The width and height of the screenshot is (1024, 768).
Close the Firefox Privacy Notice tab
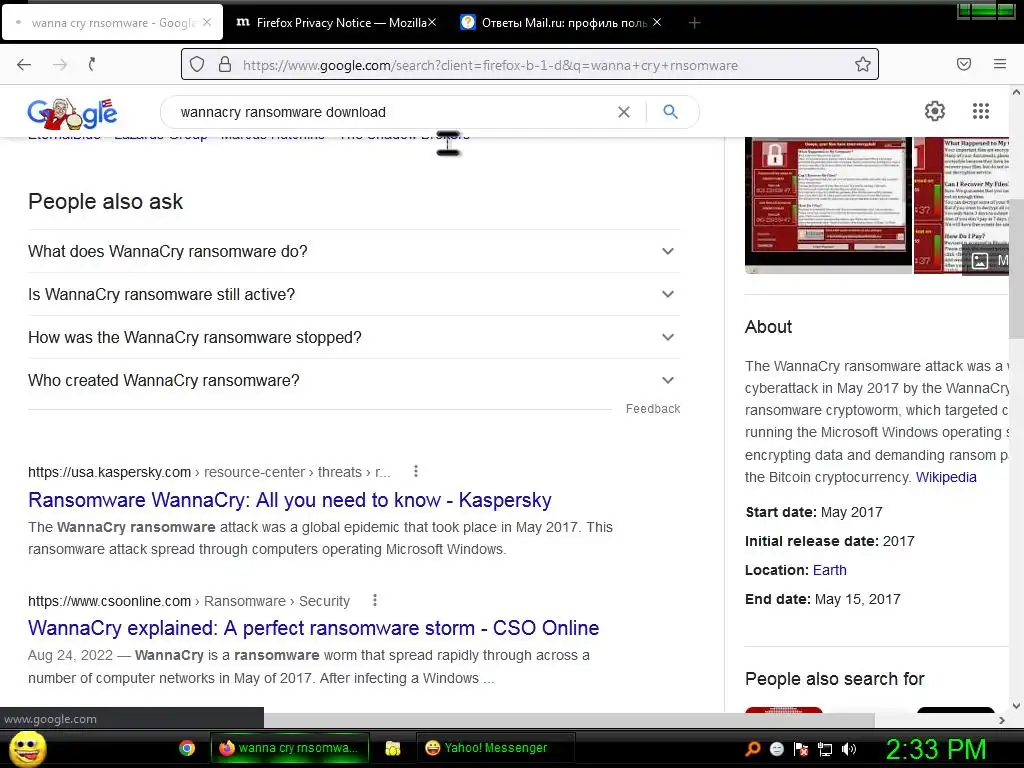pos(432,22)
